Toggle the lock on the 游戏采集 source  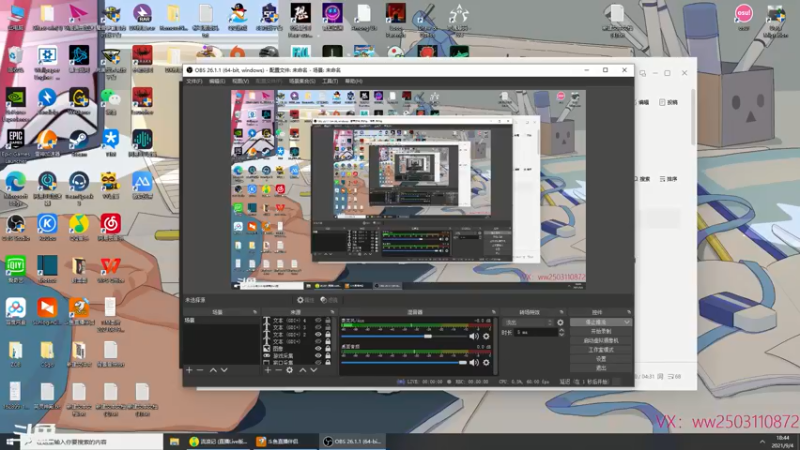pos(328,356)
